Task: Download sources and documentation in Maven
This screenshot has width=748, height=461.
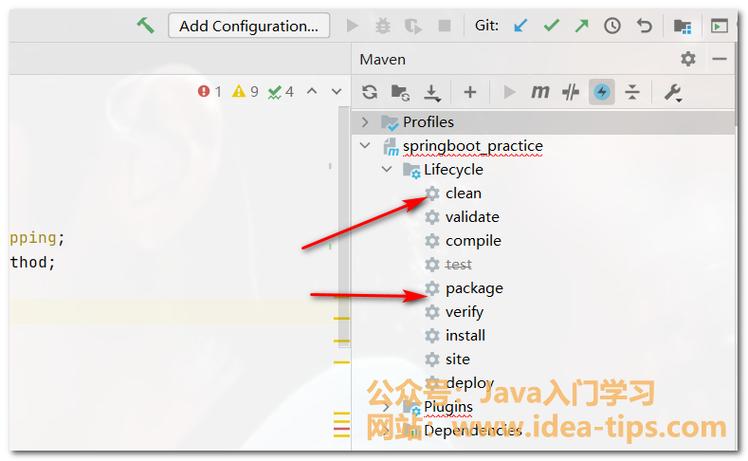Action: coord(432,92)
